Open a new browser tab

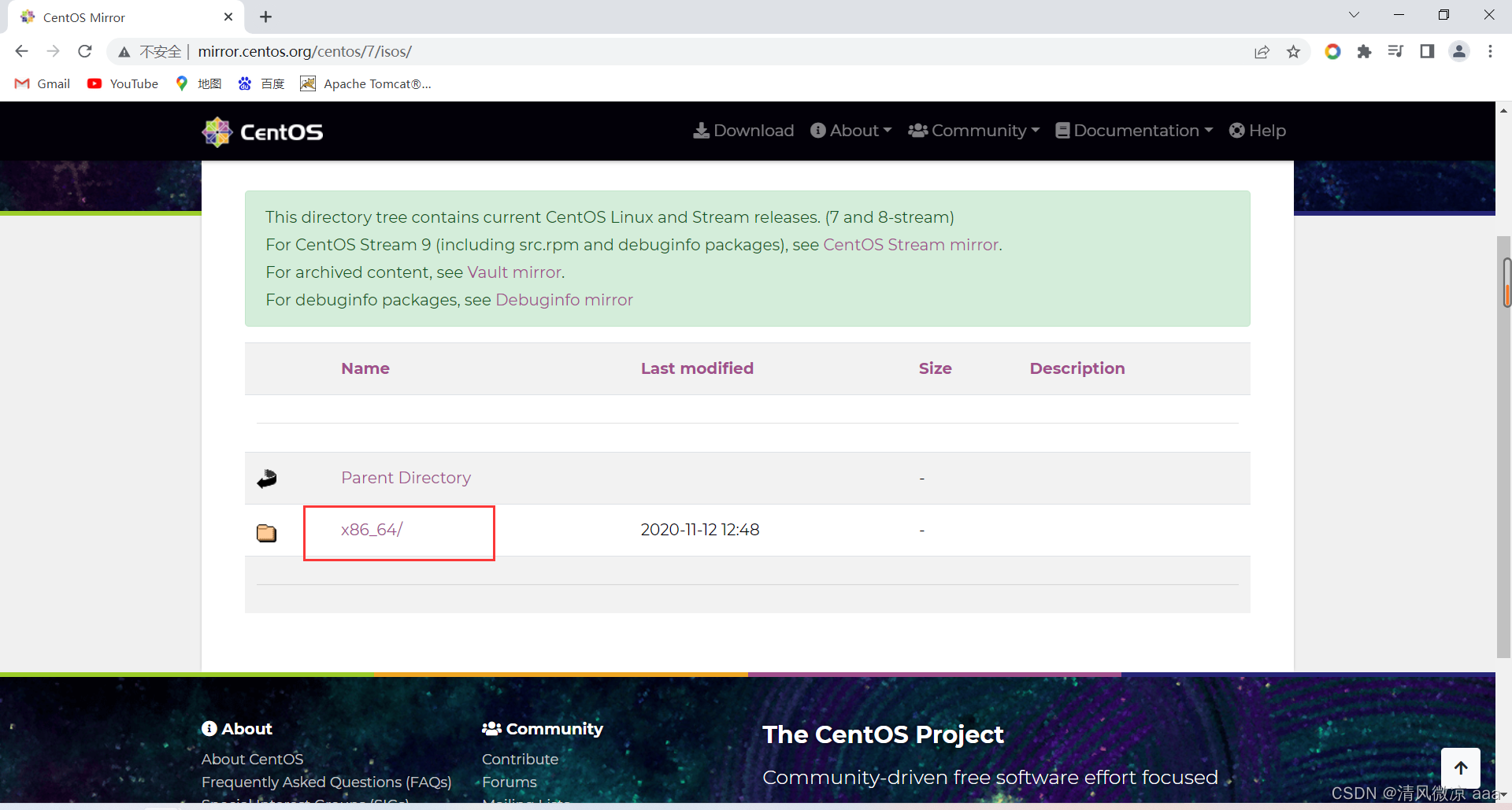click(x=266, y=17)
